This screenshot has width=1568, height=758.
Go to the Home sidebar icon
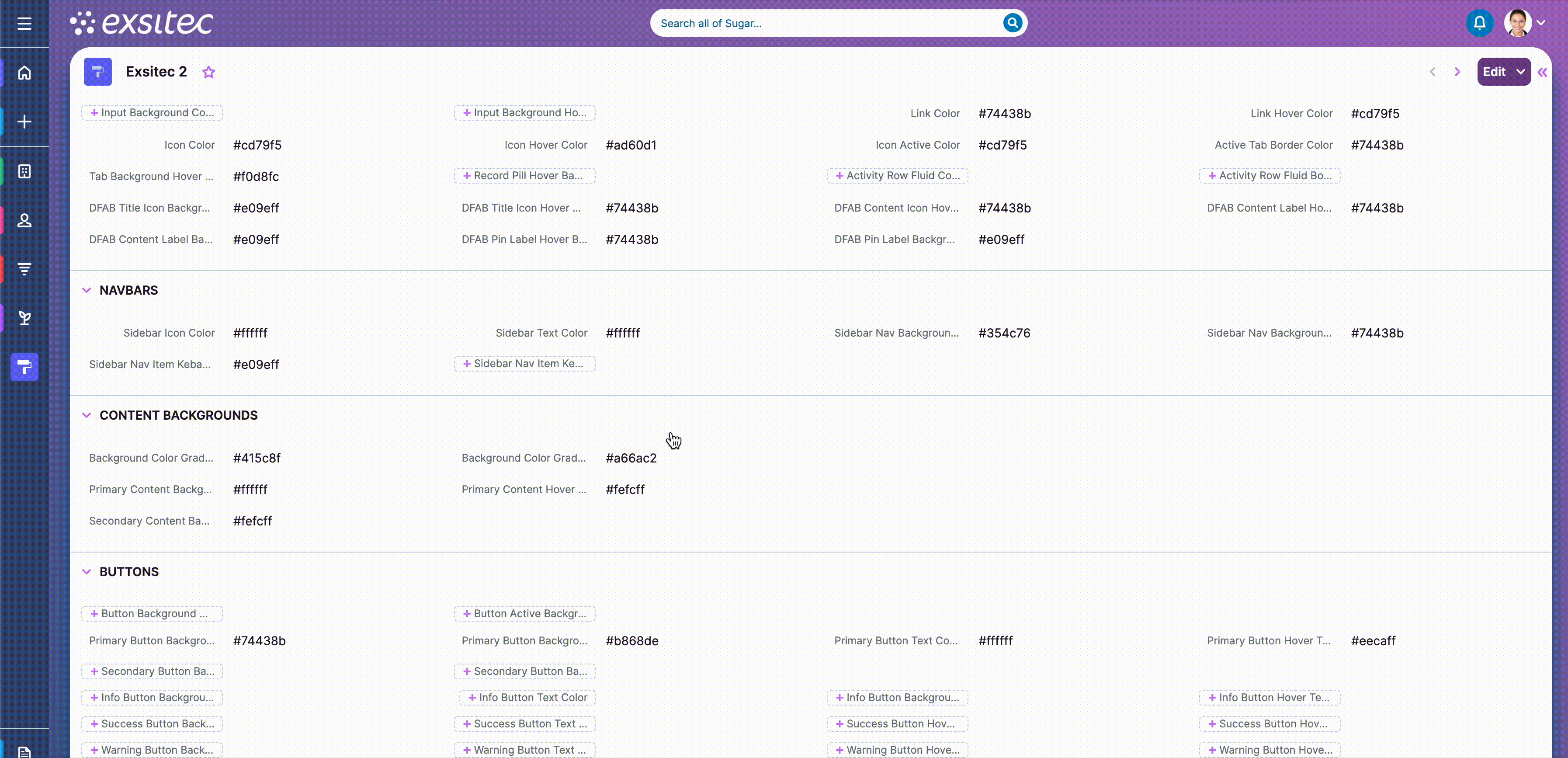tap(24, 73)
